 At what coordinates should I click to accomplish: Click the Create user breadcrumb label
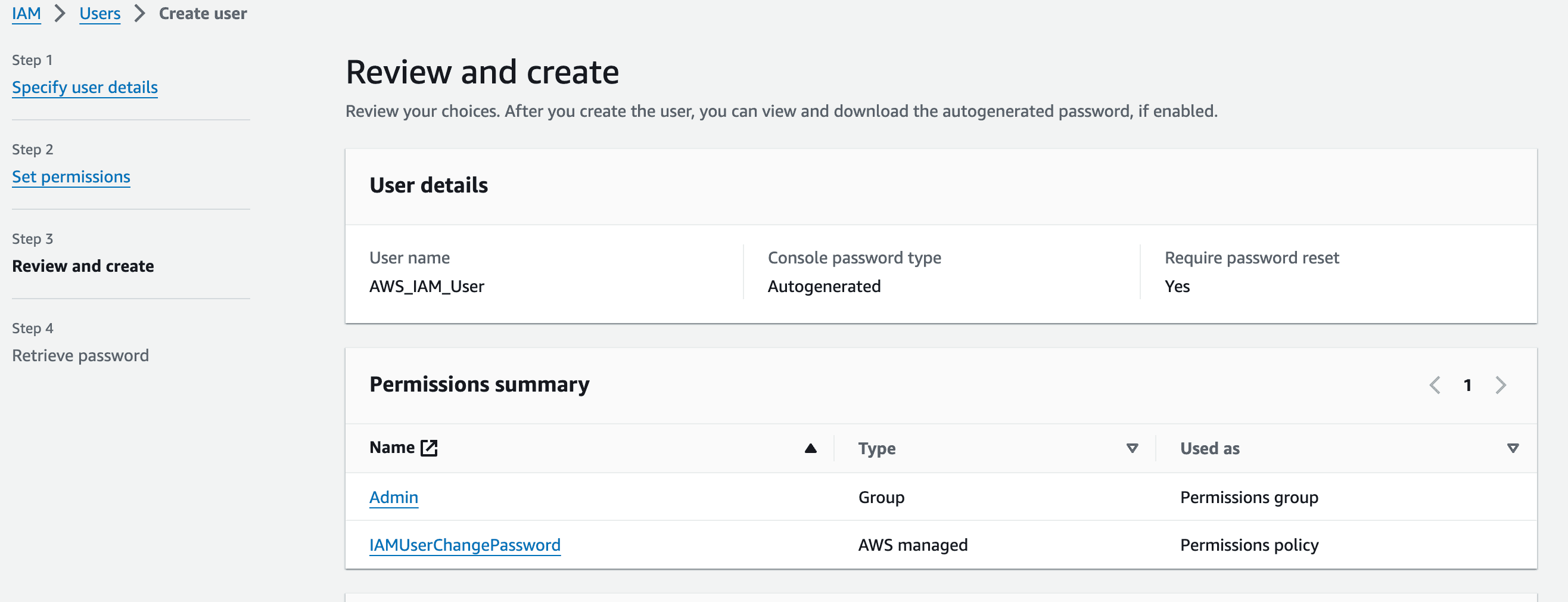tap(202, 13)
